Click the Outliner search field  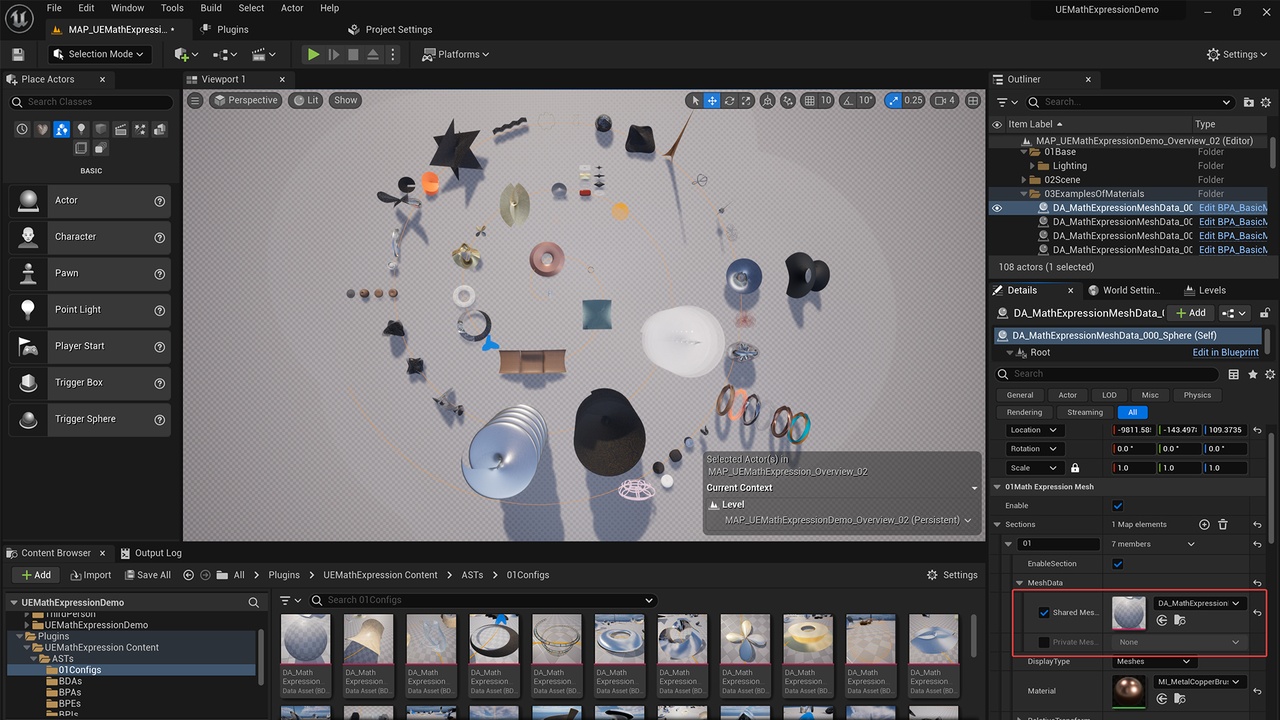click(1130, 102)
